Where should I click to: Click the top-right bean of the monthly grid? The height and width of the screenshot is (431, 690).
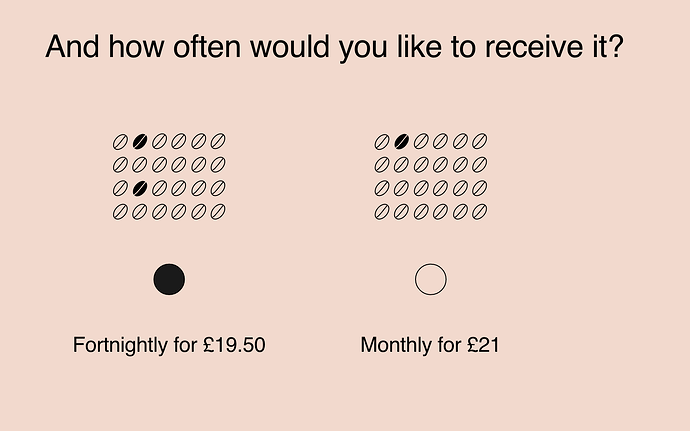point(480,141)
